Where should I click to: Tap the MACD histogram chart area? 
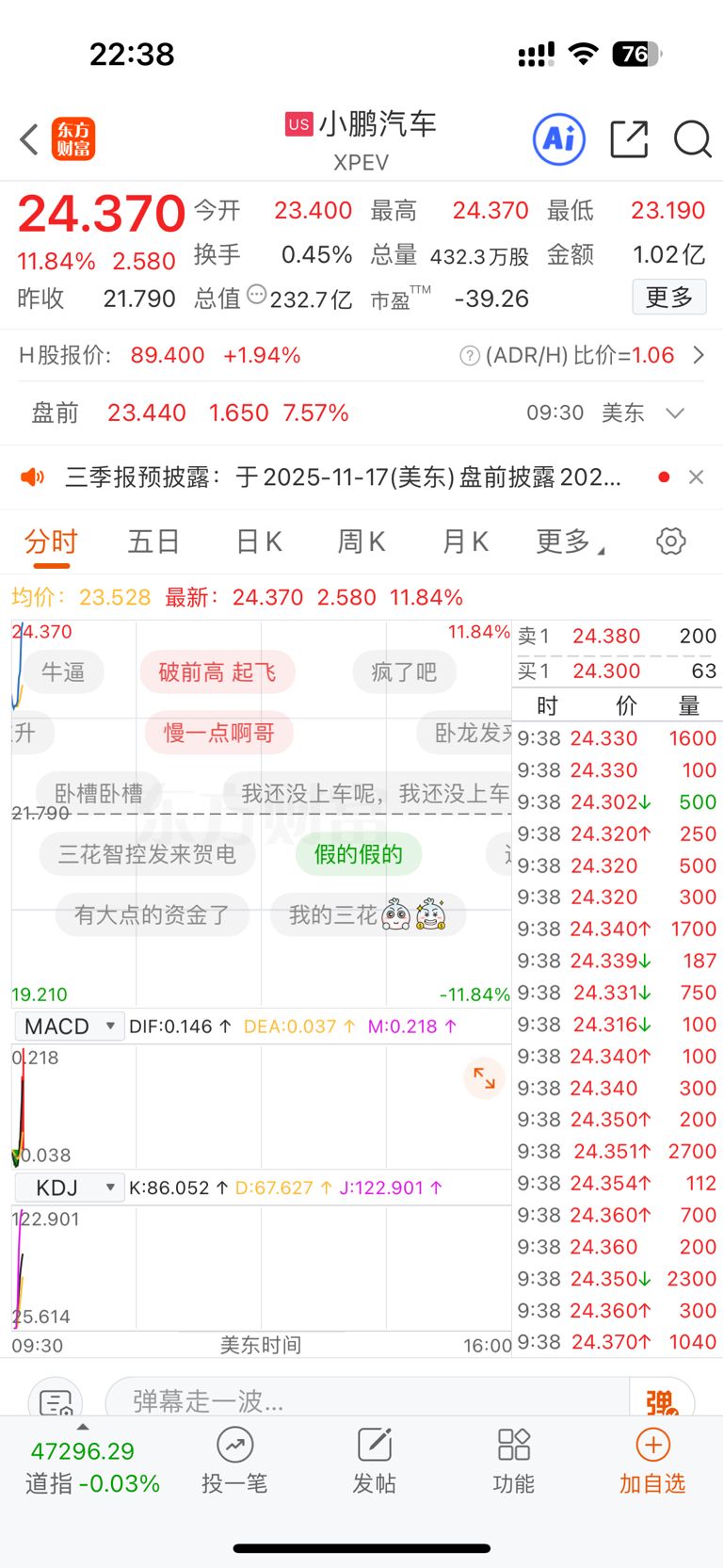262,1106
